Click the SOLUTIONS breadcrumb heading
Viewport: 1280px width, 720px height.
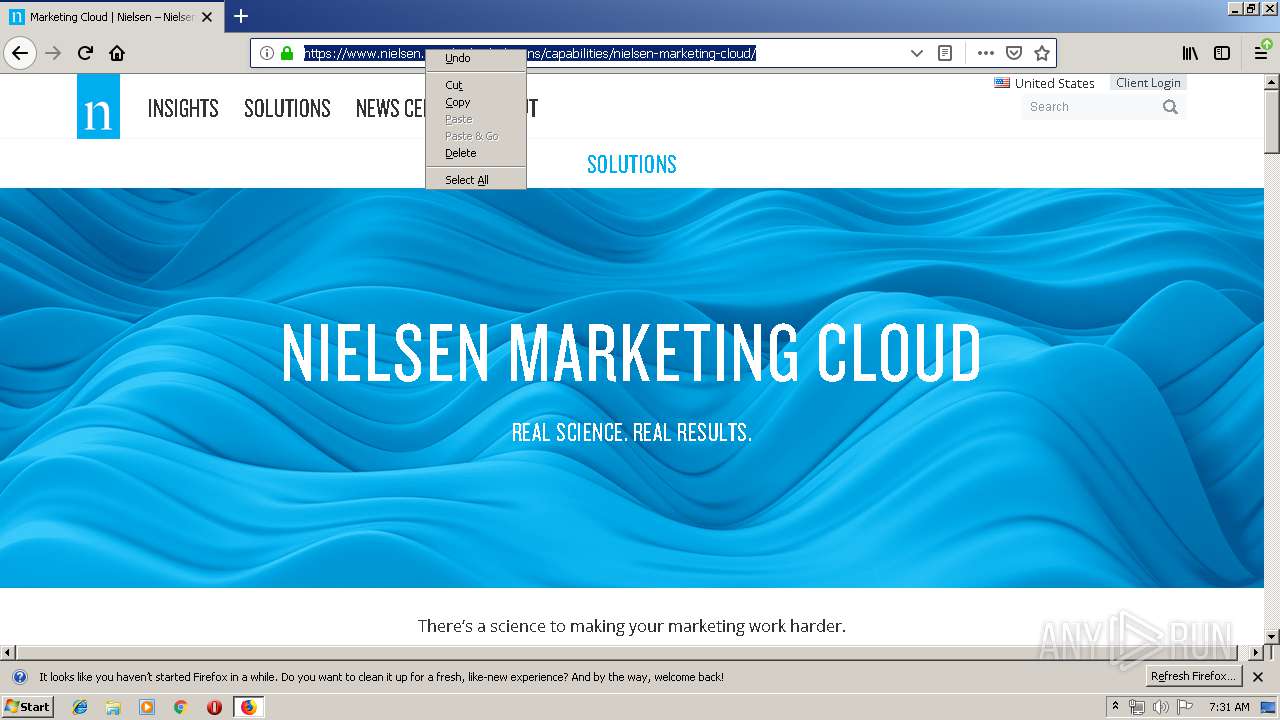[632, 164]
